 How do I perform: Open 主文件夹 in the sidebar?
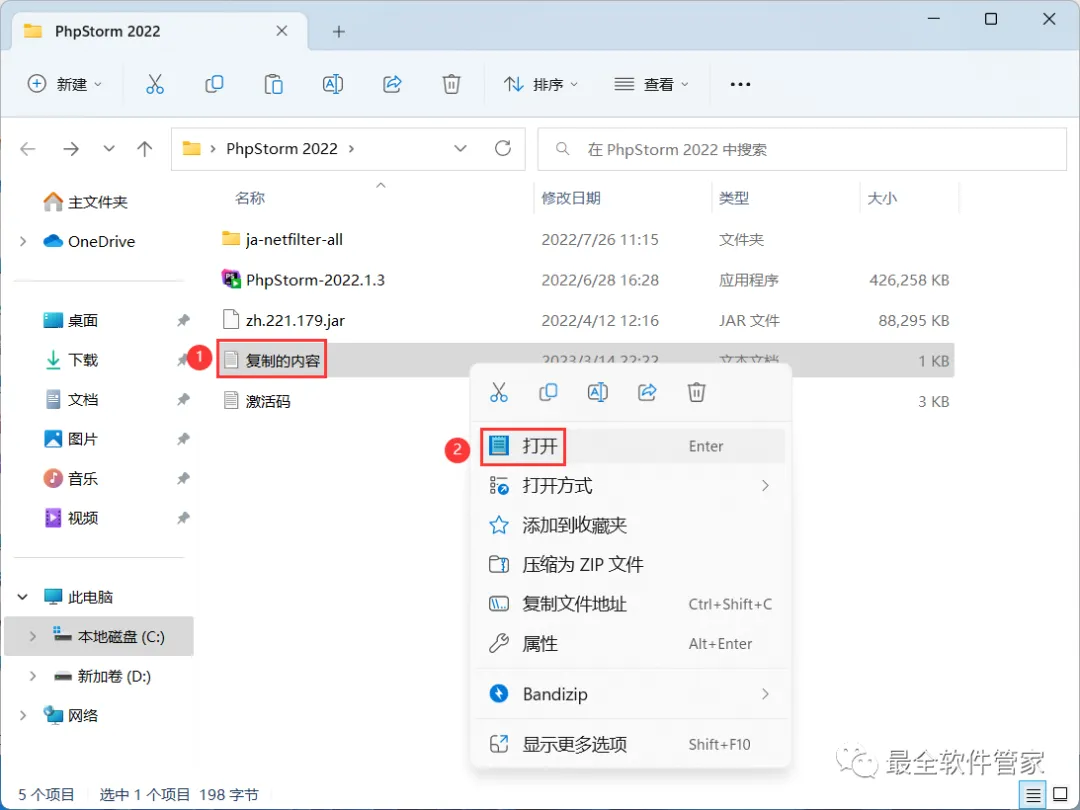(x=85, y=202)
